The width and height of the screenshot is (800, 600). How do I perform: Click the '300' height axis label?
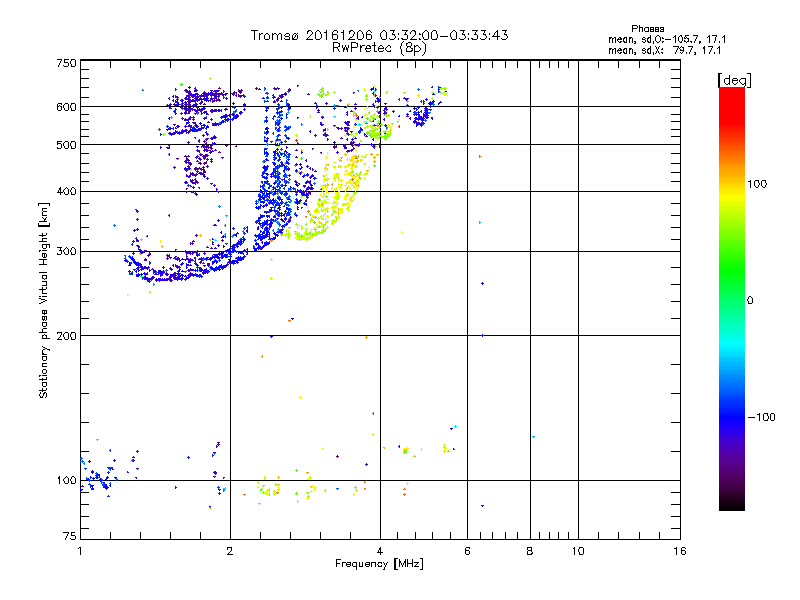click(x=66, y=251)
